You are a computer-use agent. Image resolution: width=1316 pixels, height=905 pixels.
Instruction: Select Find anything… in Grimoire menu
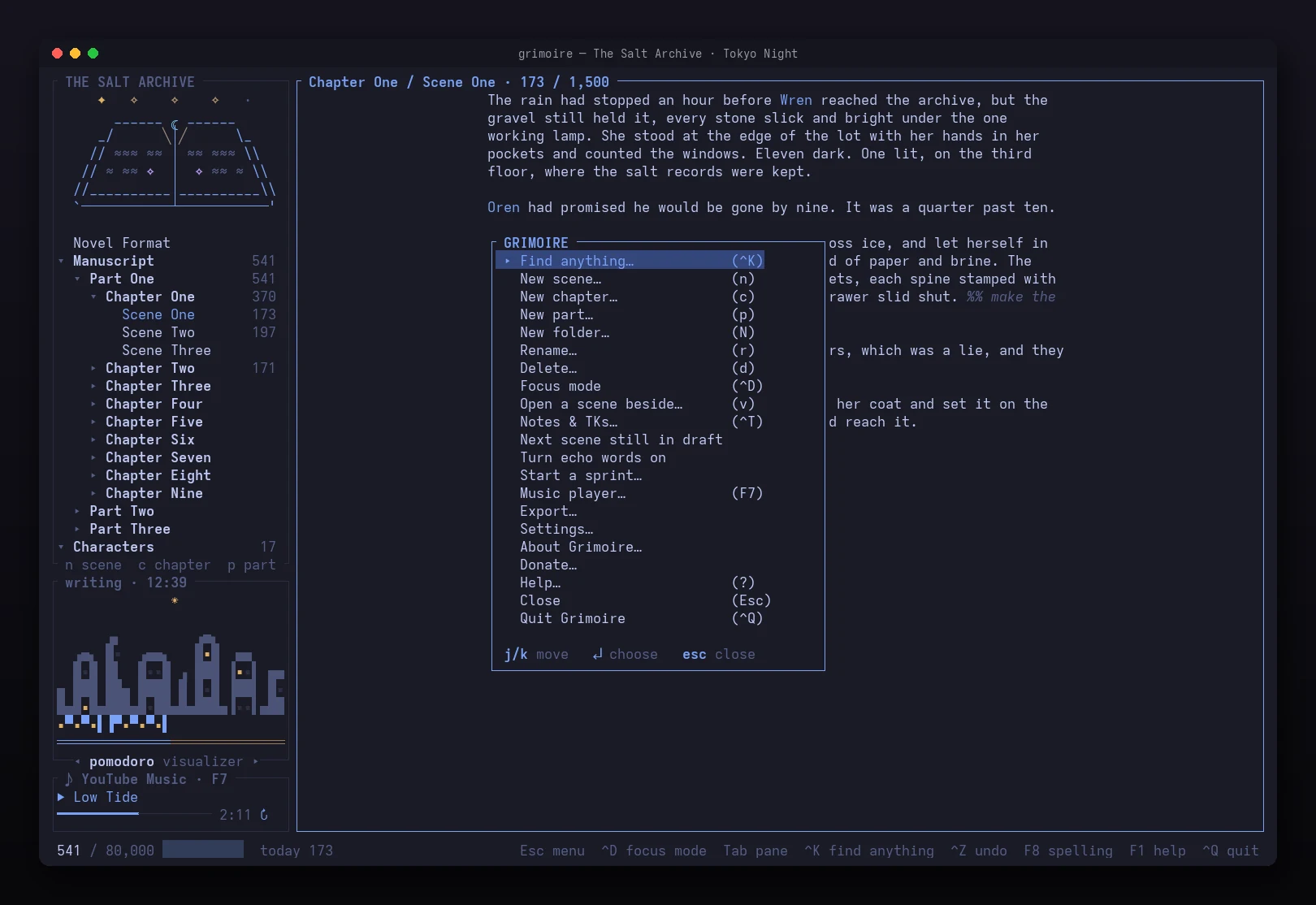pos(630,261)
